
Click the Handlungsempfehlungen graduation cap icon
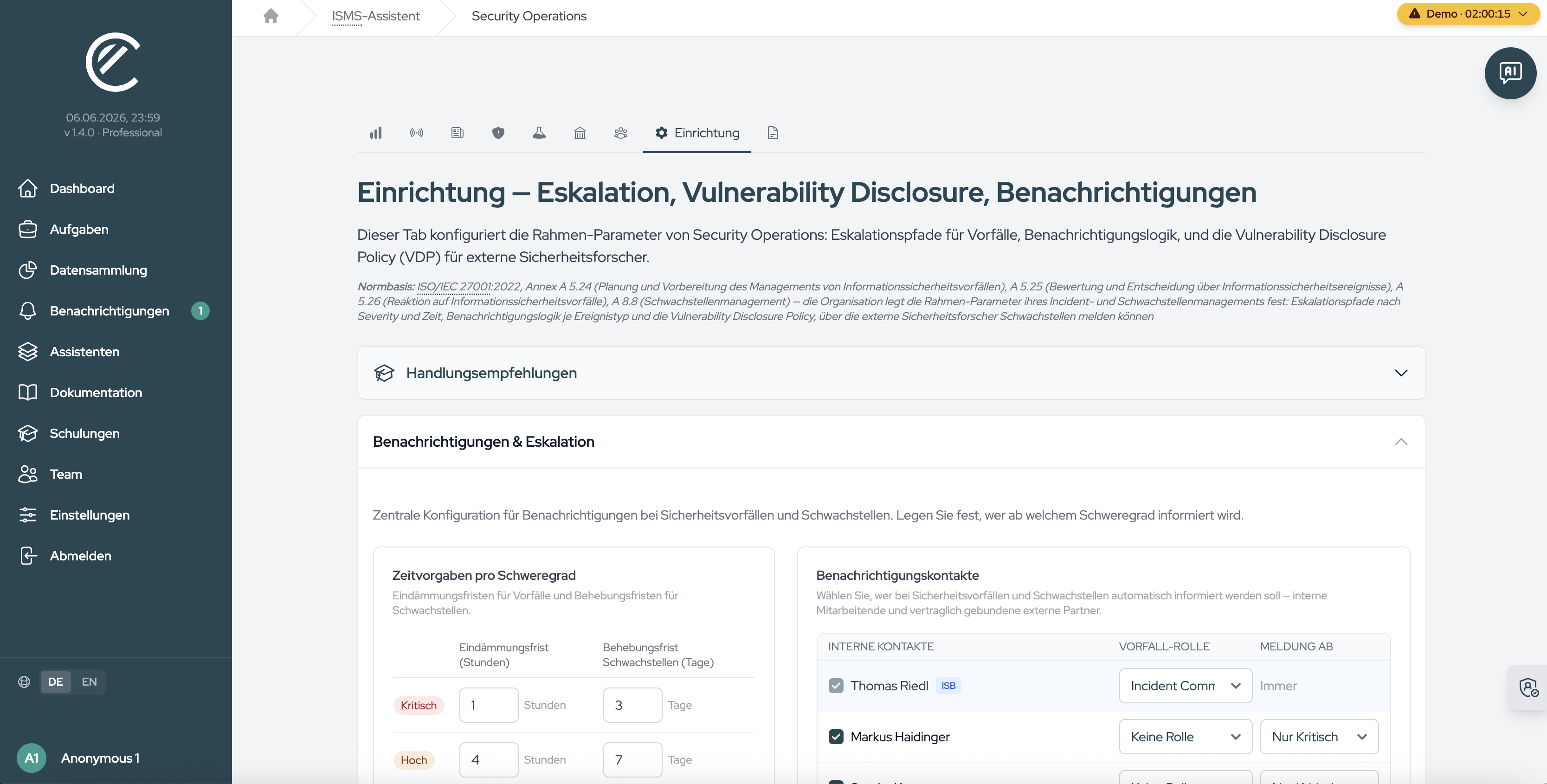click(384, 373)
